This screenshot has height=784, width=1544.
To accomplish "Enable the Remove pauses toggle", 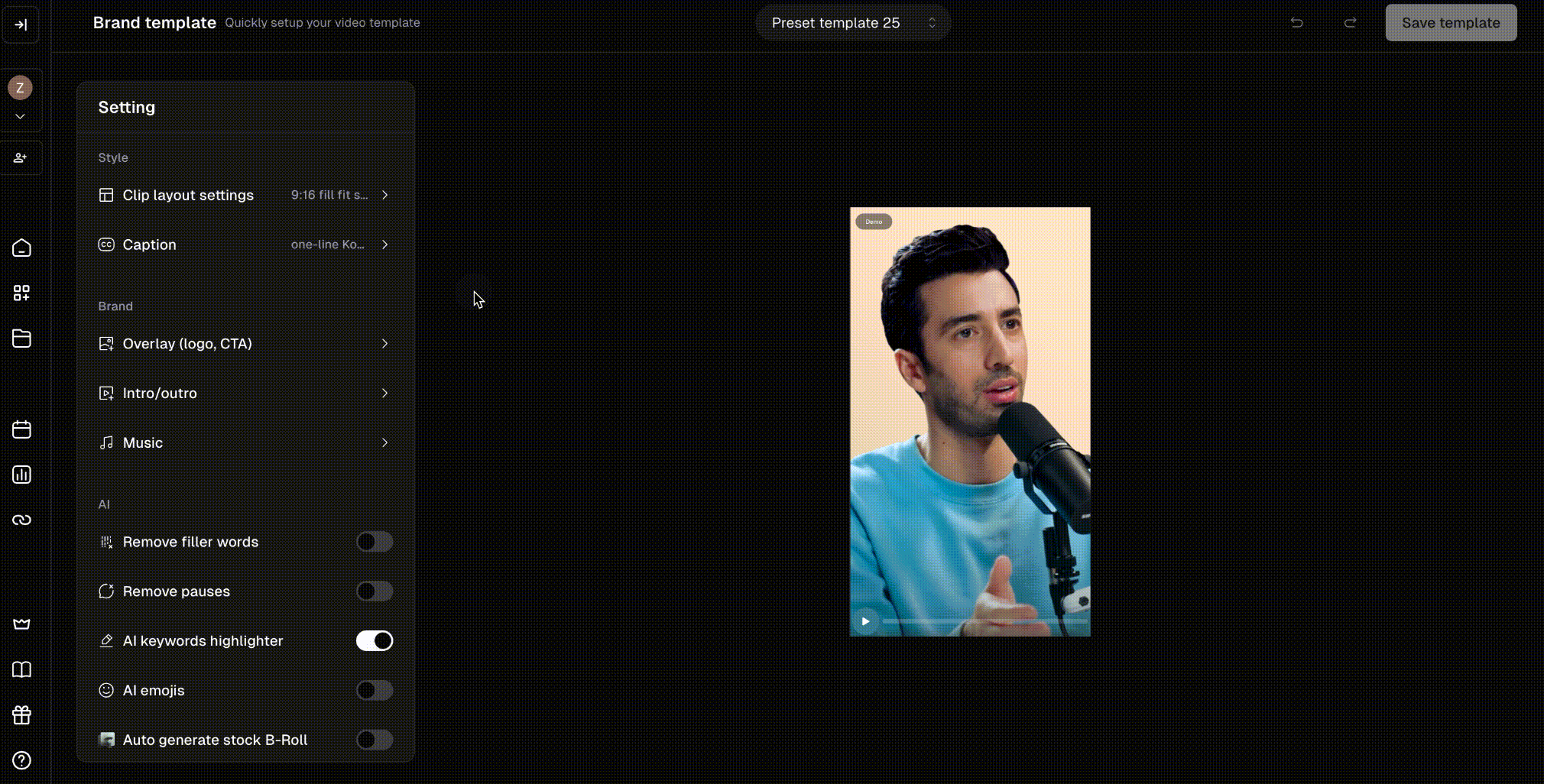I will pyautogui.click(x=375, y=591).
